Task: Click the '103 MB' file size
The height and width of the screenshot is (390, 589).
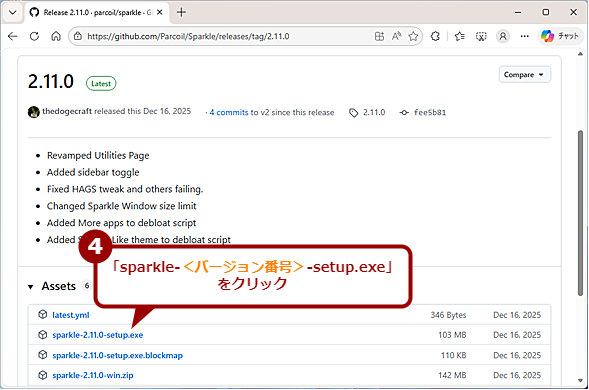Action: coord(452,335)
